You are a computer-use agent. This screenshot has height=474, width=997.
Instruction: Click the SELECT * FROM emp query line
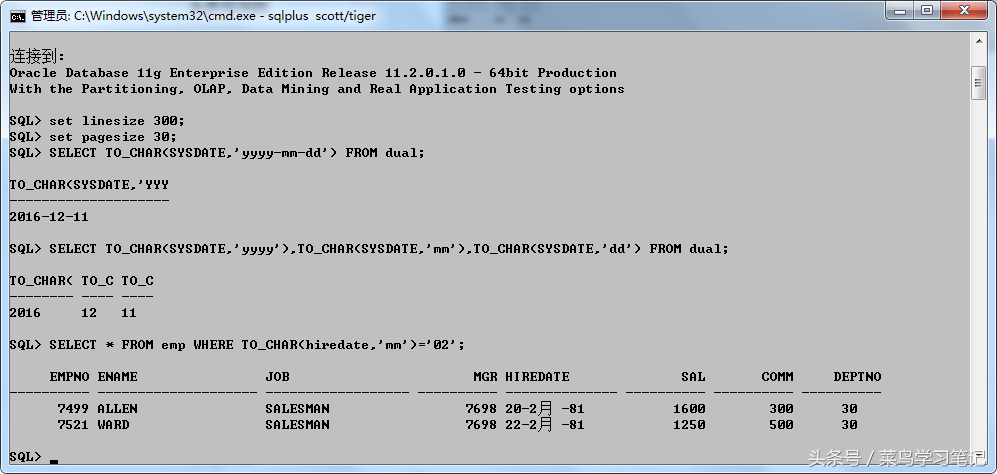(237, 344)
